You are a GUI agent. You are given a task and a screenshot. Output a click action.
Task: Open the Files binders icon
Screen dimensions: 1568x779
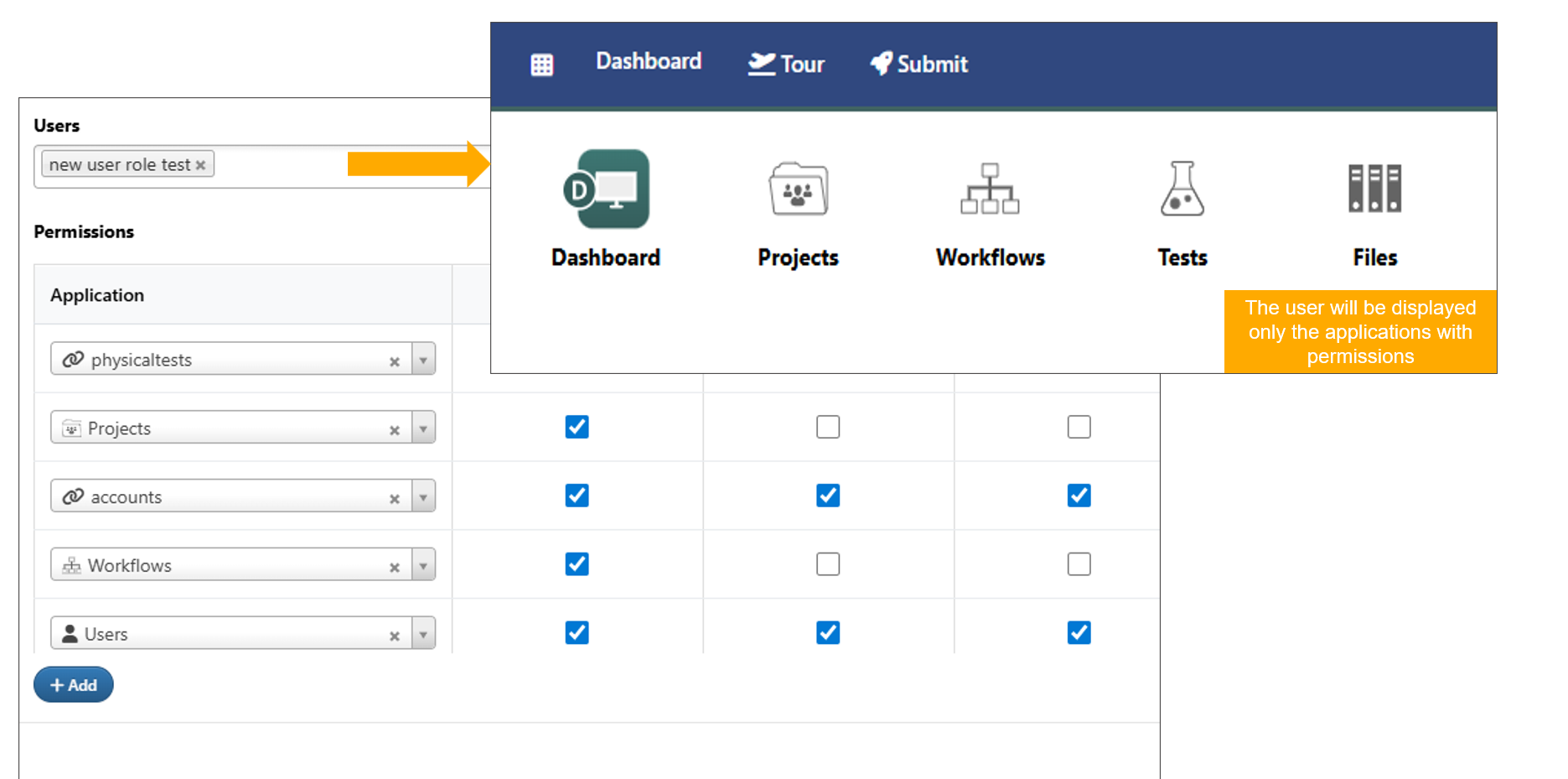click(x=1374, y=190)
